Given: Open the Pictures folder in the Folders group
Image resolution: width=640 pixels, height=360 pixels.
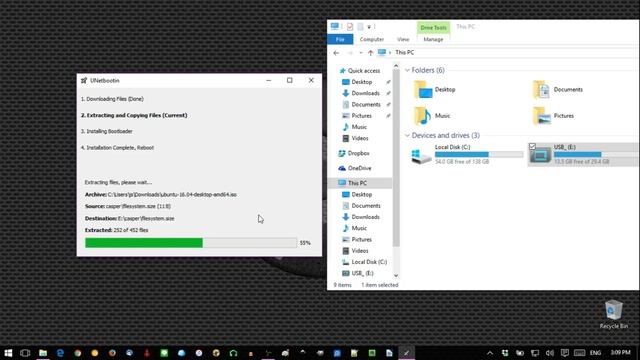Looking at the screenshot, I should [553, 116].
